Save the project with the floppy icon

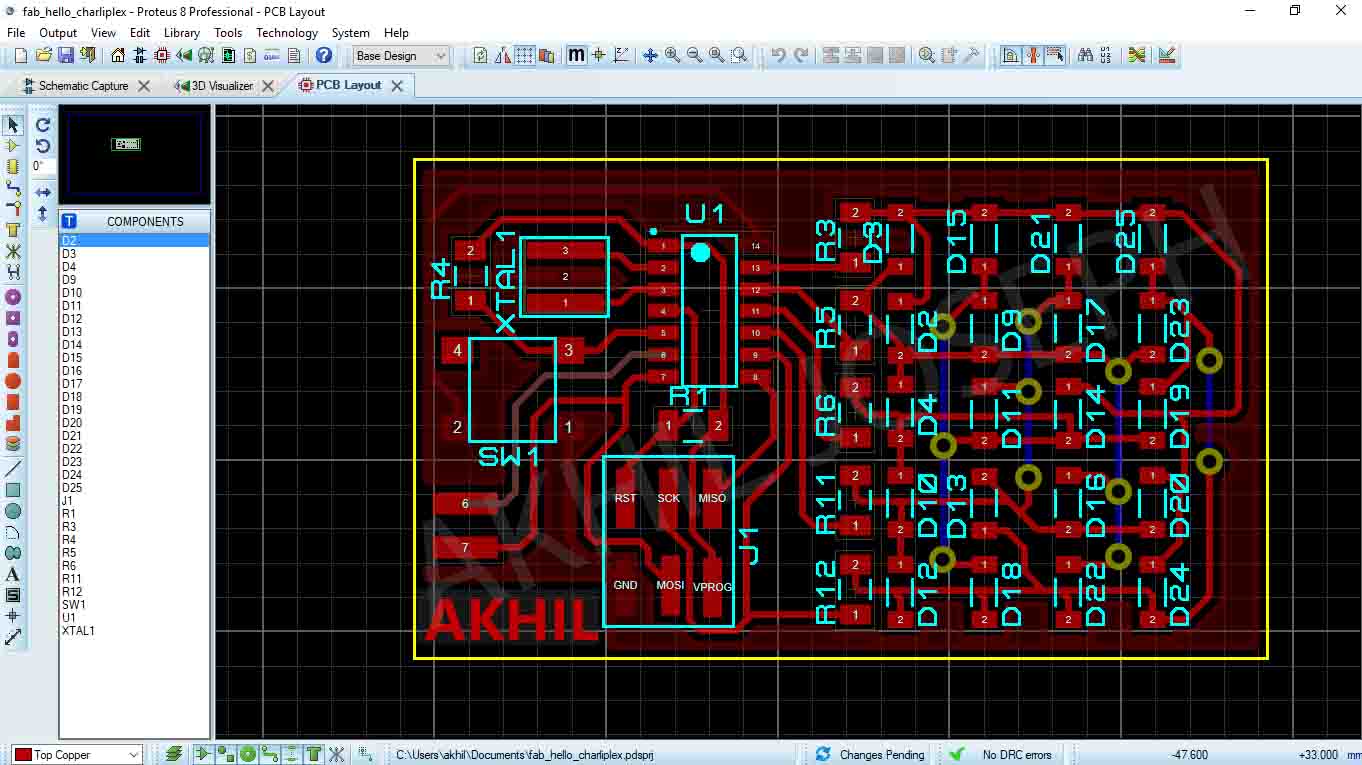click(66, 56)
